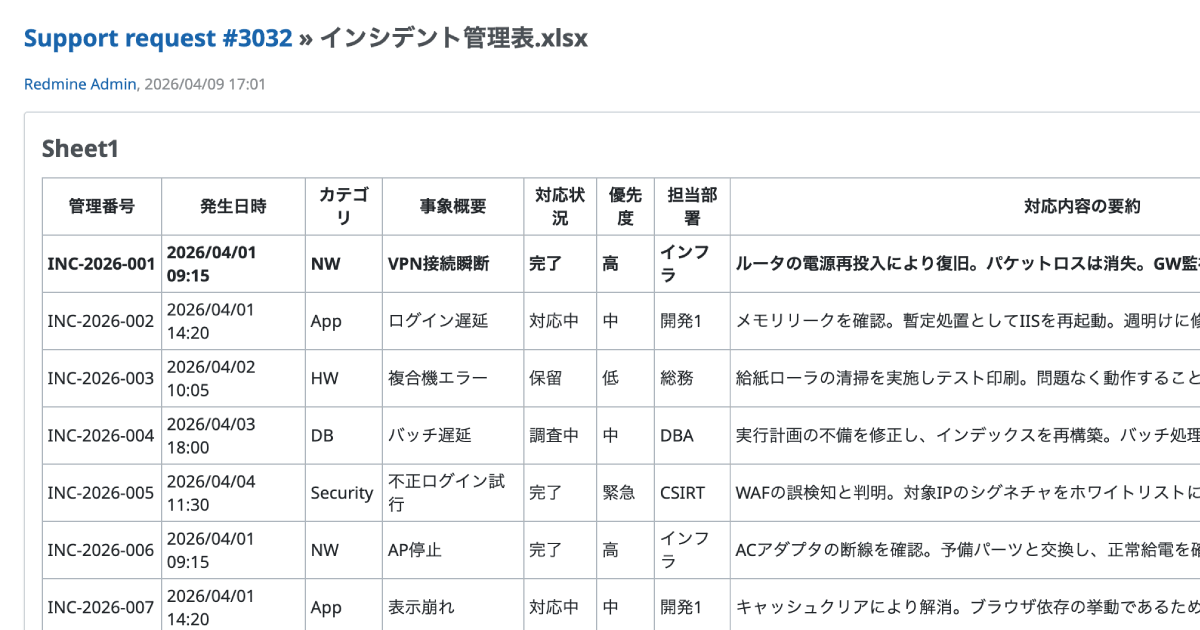Click the Redmine Admin author link
Image resolution: width=1200 pixels, height=630 pixels.
click(80, 84)
